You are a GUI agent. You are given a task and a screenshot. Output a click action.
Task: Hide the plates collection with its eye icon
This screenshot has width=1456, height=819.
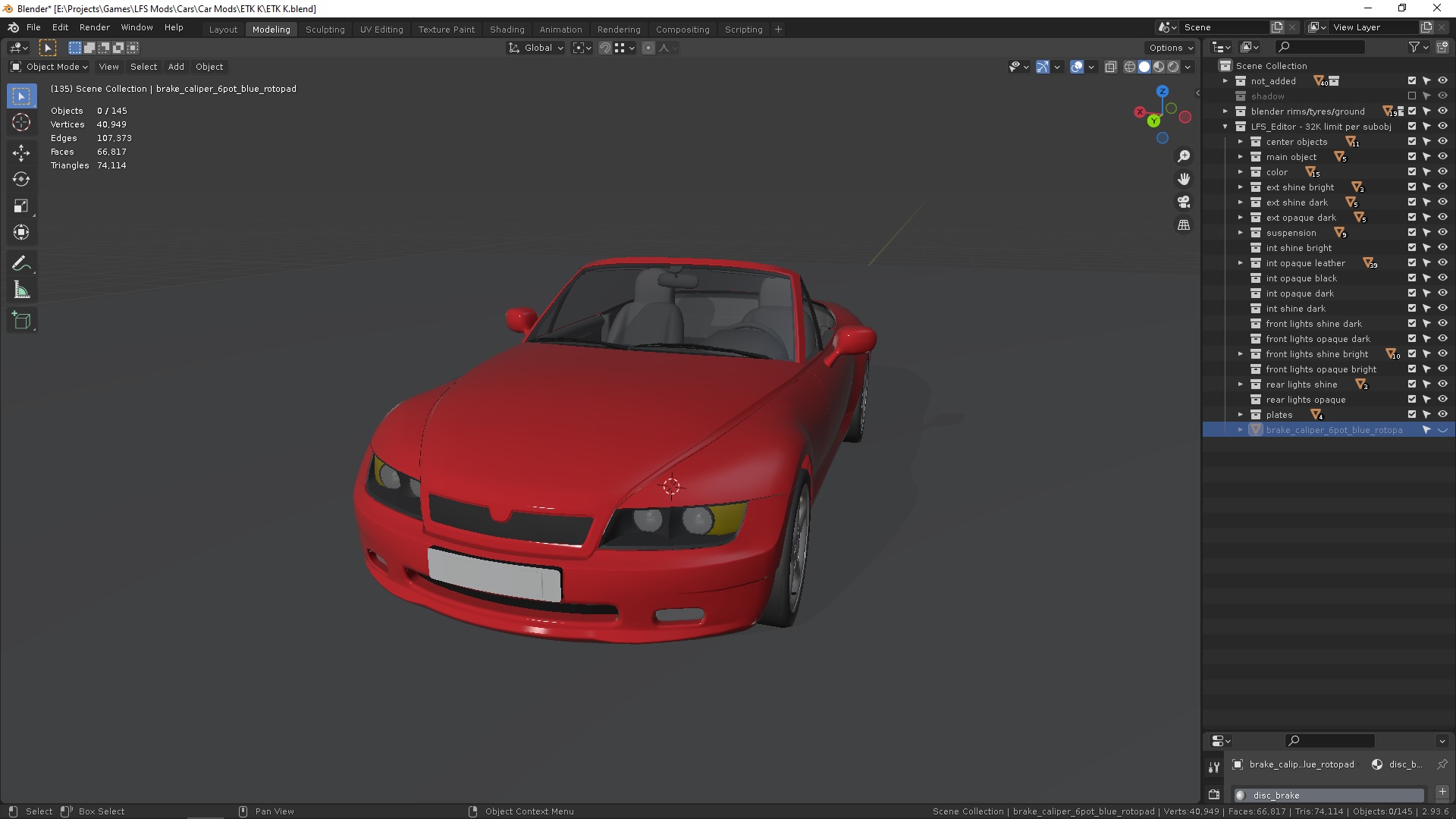(1442, 414)
